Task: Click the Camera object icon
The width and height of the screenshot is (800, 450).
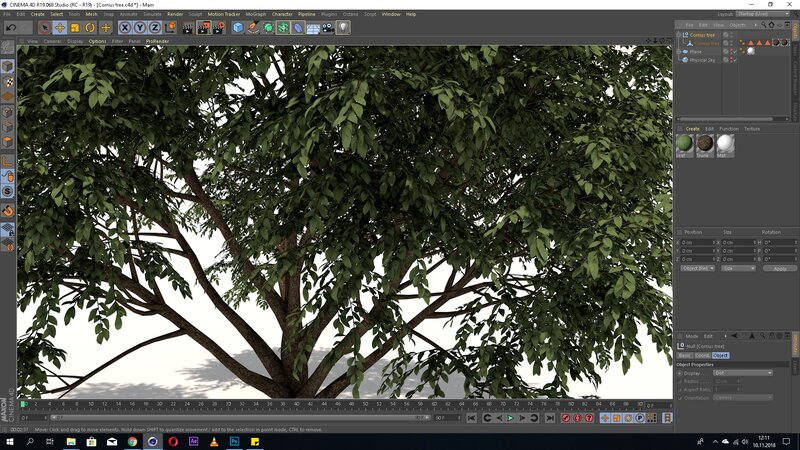Action: (x=328, y=28)
